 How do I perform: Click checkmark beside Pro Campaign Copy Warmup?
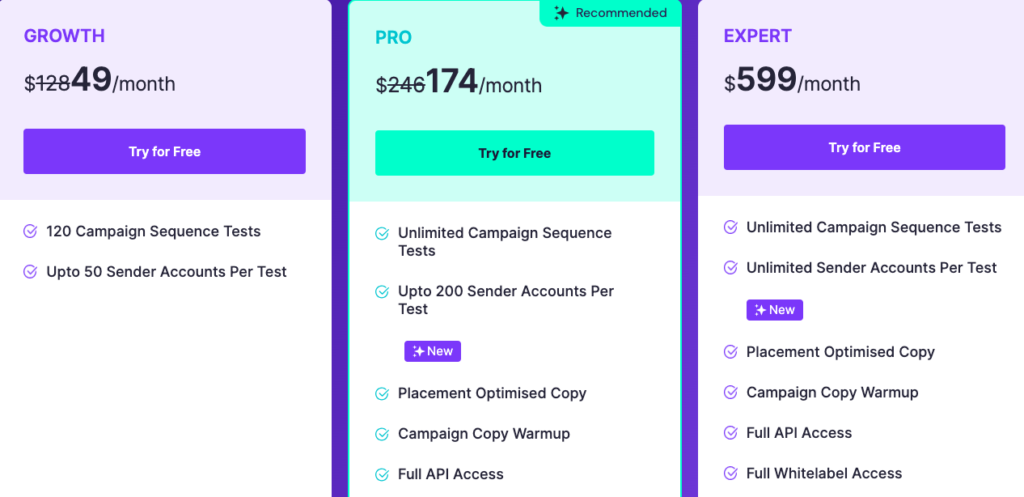click(x=382, y=434)
